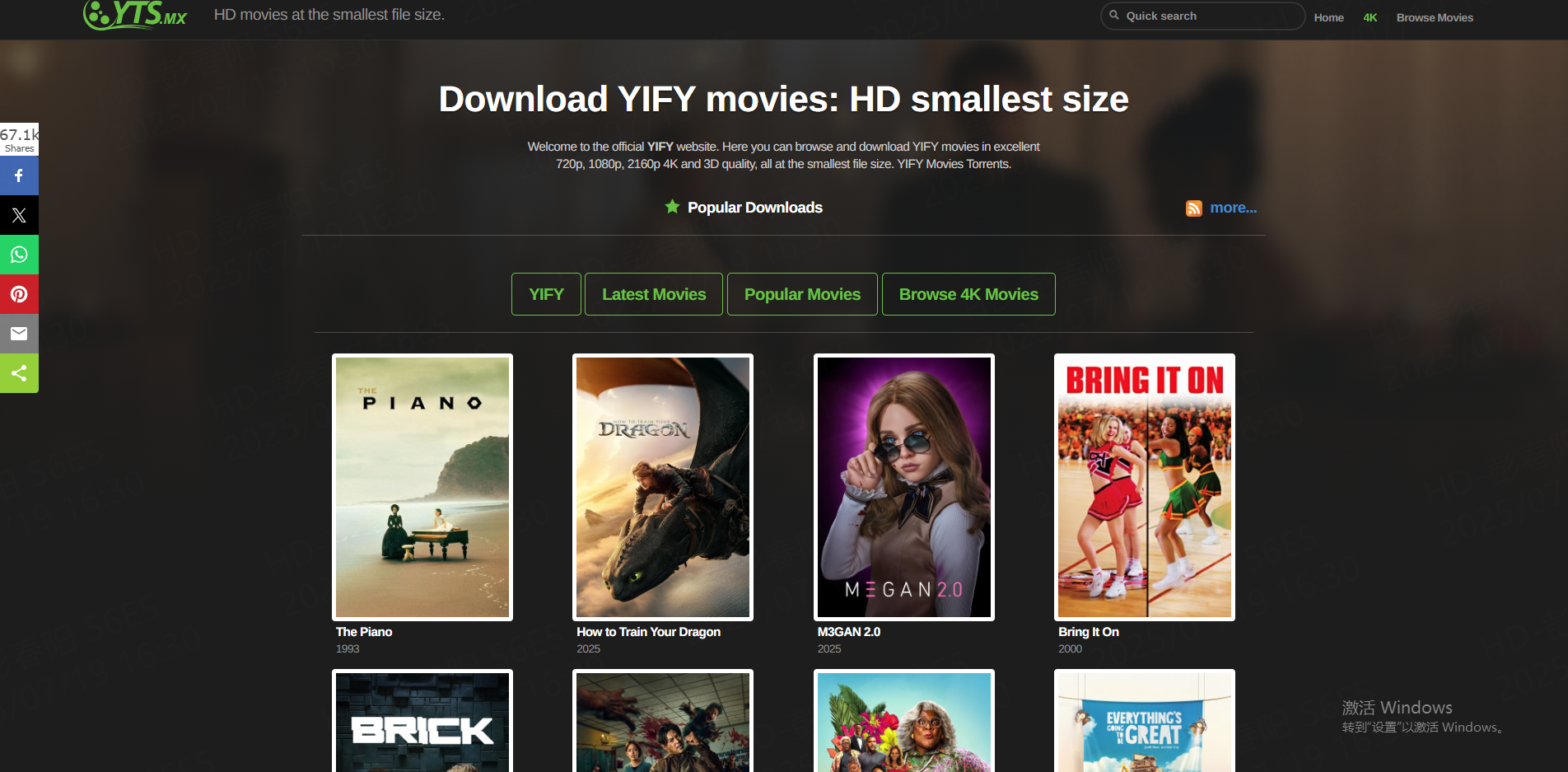The width and height of the screenshot is (1568, 772).
Task: Click the 'more...' link
Action: (x=1233, y=208)
